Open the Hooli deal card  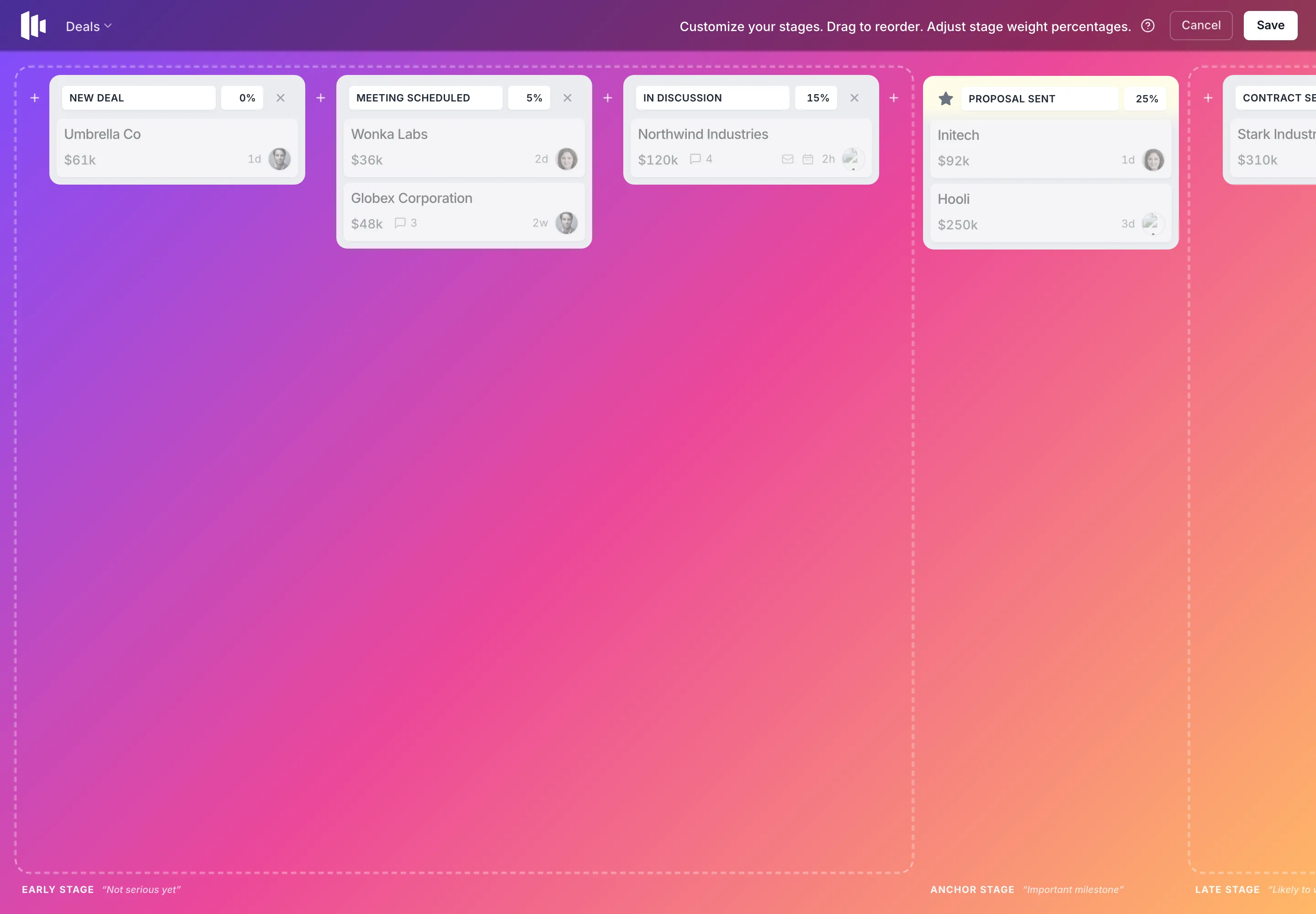coord(1050,213)
